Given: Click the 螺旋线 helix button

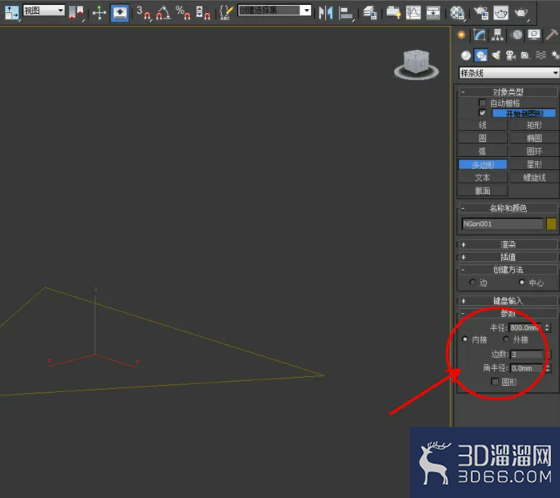Looking at the screenshot, I should point(534,178).
